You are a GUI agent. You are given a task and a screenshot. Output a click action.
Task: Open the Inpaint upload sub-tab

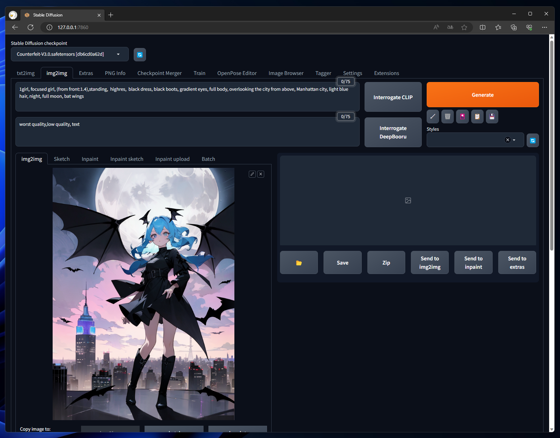[172, 159]
